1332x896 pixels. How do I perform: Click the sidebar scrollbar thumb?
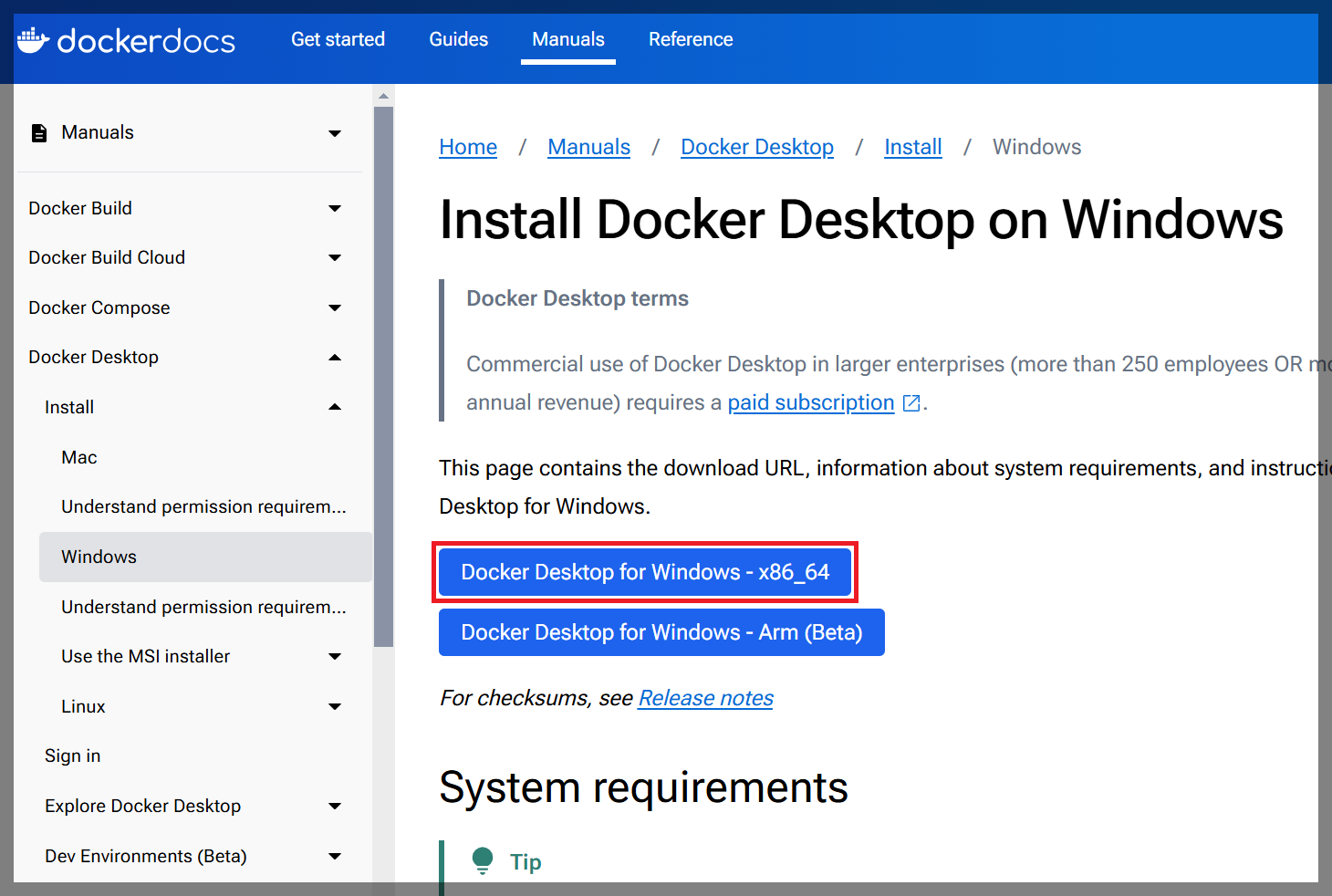[x=383, y=376]
